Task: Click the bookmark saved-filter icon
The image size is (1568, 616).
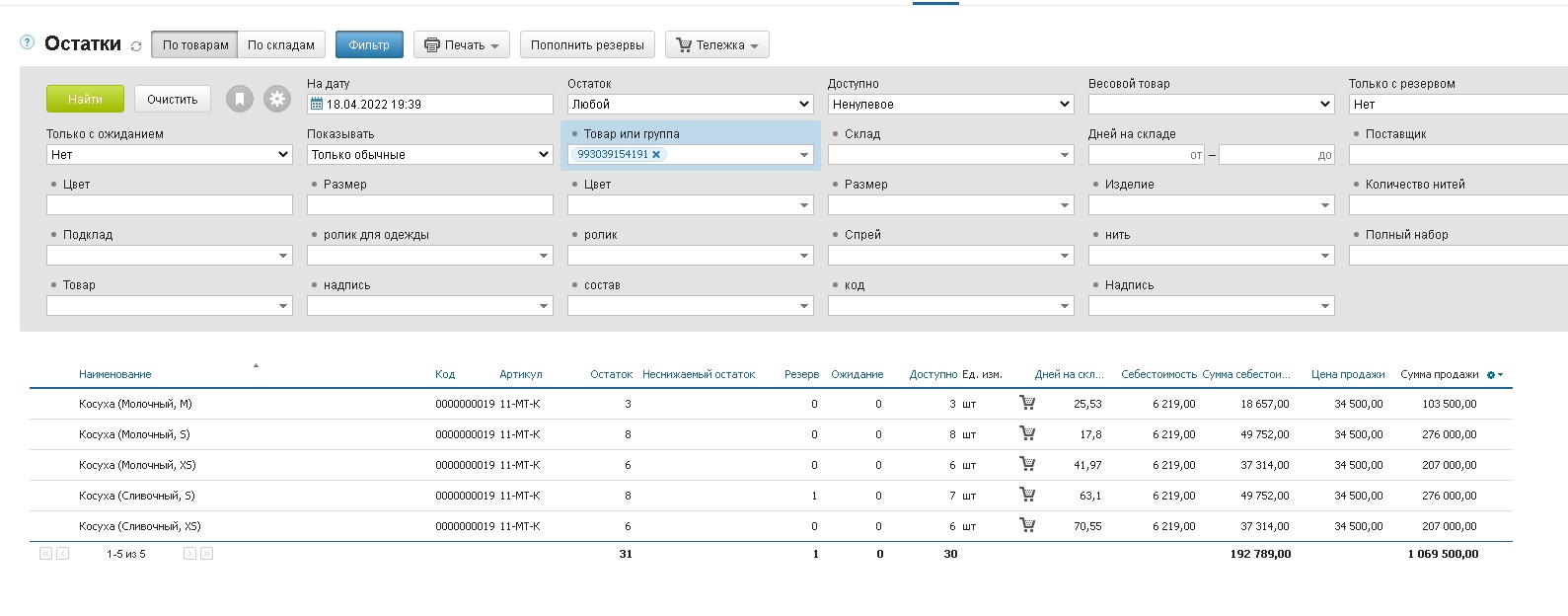Action: pyautogui.click(x=240, y=99)
